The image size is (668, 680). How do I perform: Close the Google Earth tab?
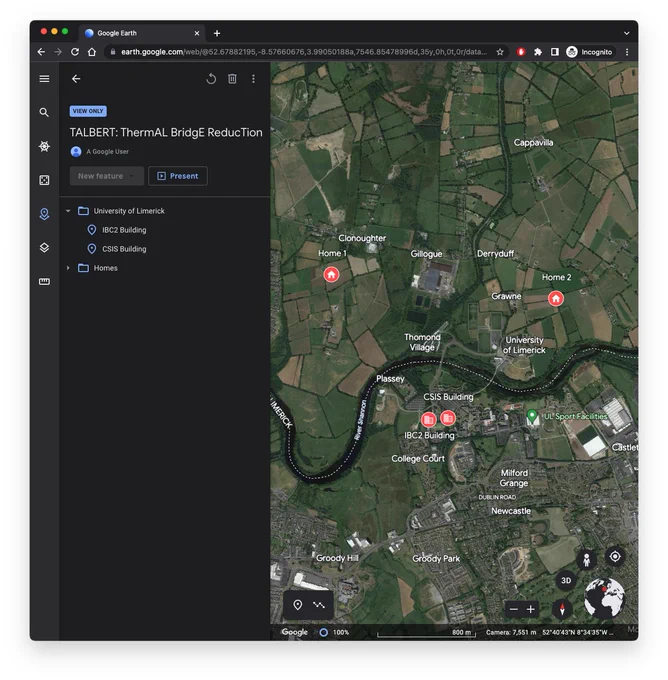pos(196,33)
